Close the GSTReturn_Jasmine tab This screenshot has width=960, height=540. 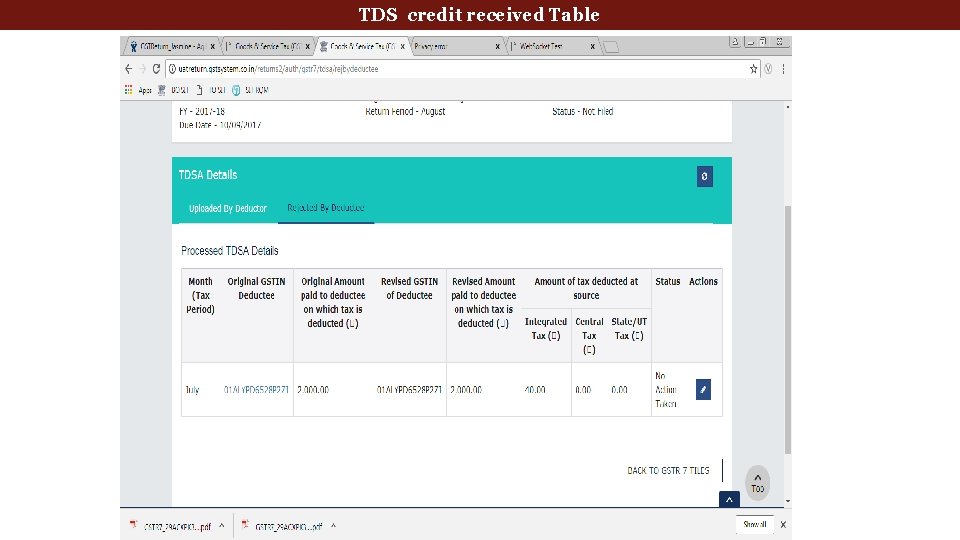click(x=212, y=47)
